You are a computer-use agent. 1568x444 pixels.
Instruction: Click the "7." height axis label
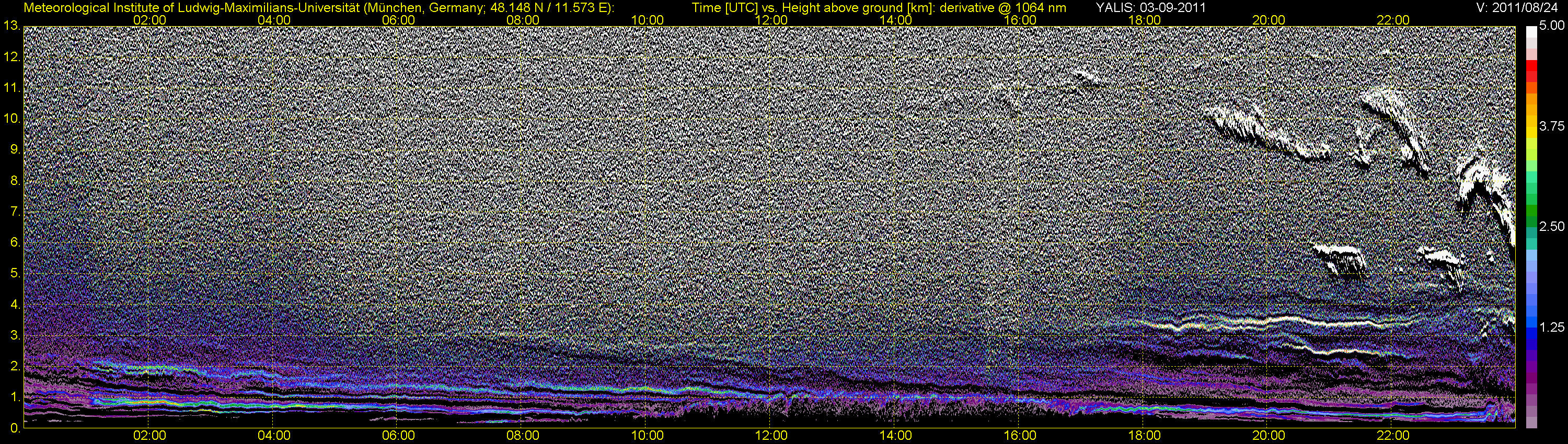tap(15, 212)
